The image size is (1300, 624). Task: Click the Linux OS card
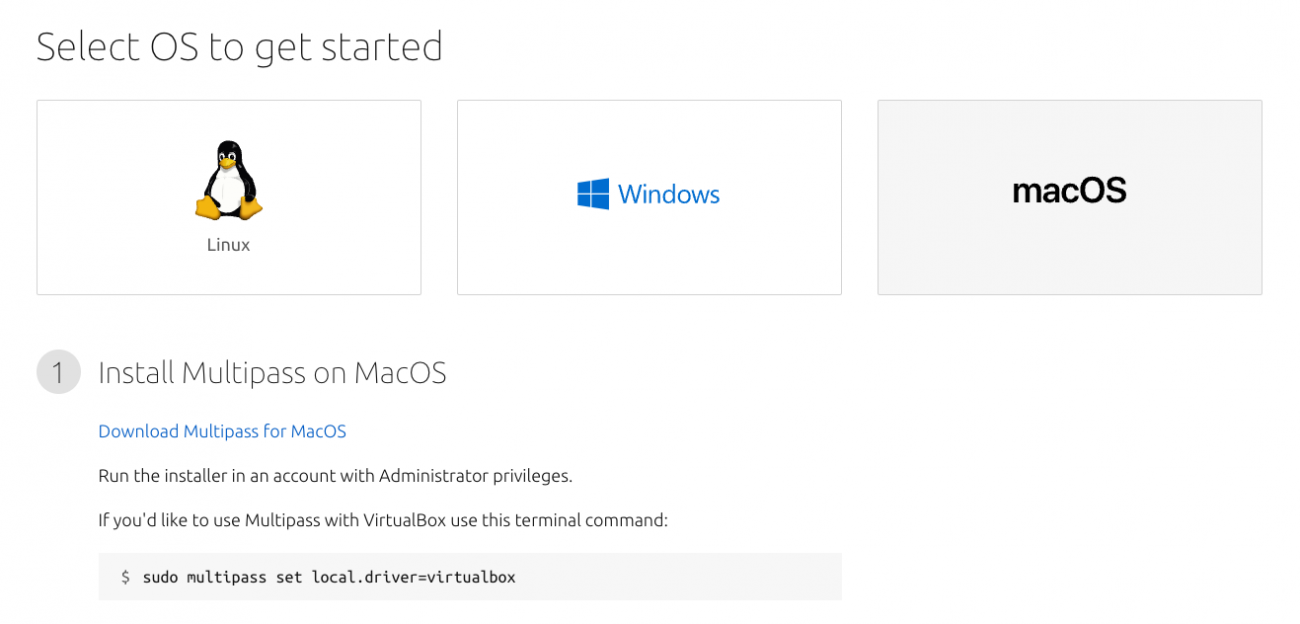[228, 197]
